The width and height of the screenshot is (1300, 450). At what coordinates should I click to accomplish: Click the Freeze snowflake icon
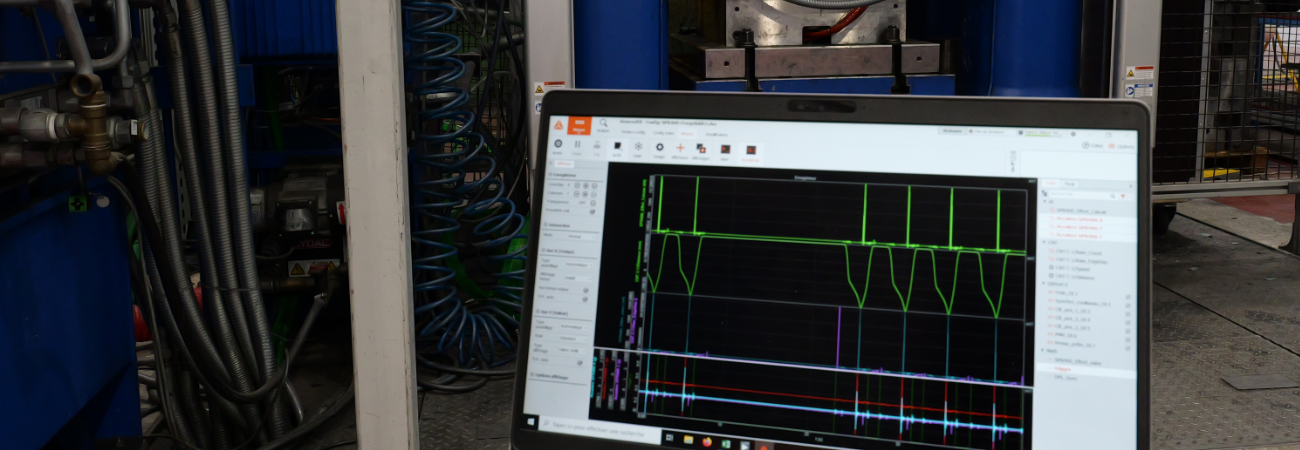pos(638,148)
